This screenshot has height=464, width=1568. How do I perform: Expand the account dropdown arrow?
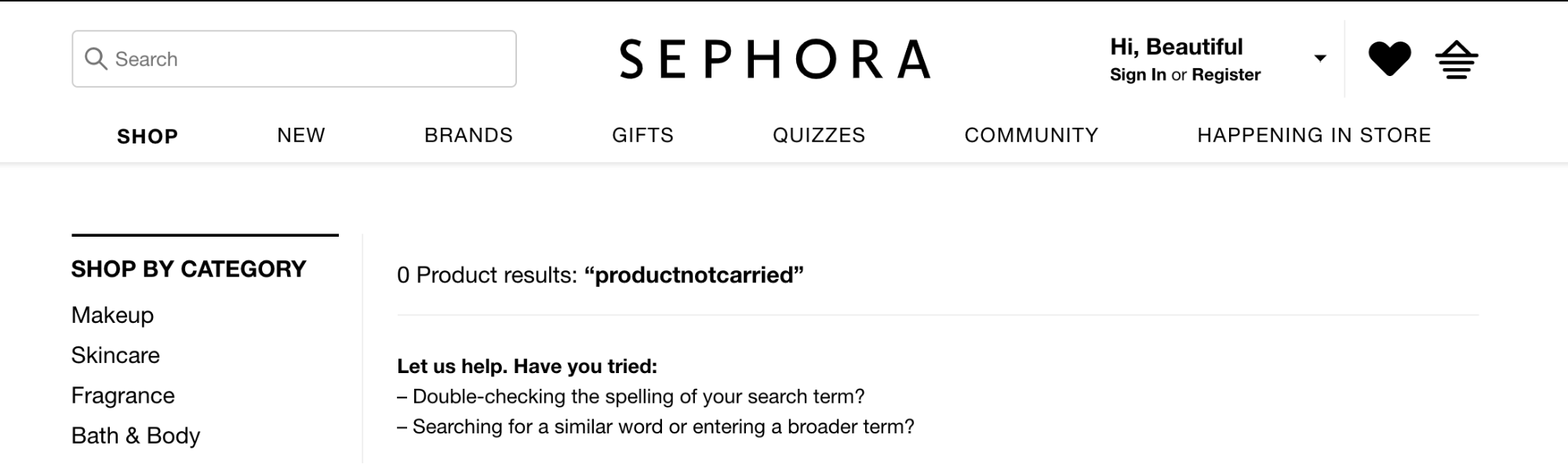click(1320, 58)
